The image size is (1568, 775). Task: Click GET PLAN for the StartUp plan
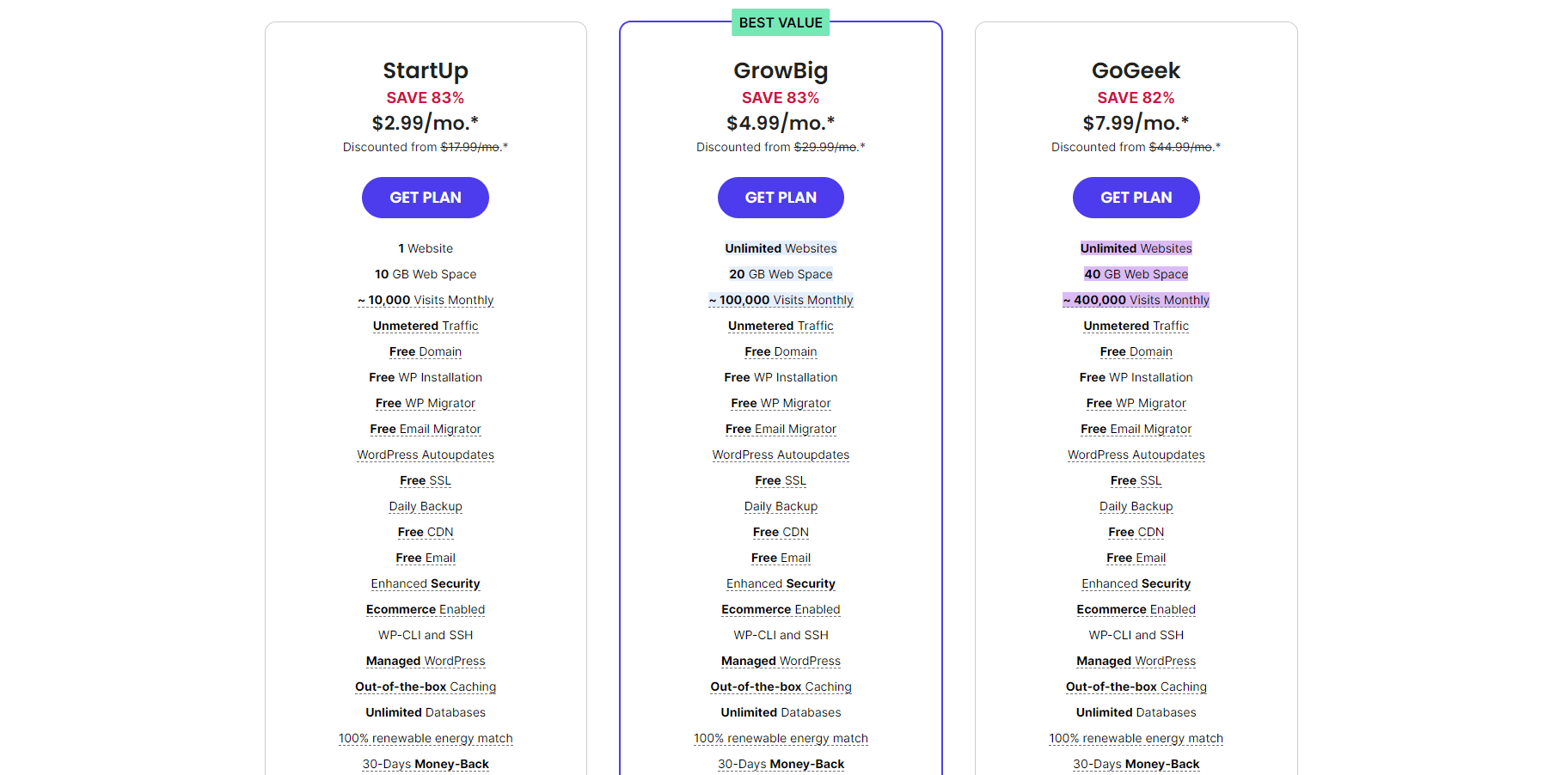(425, 198)
